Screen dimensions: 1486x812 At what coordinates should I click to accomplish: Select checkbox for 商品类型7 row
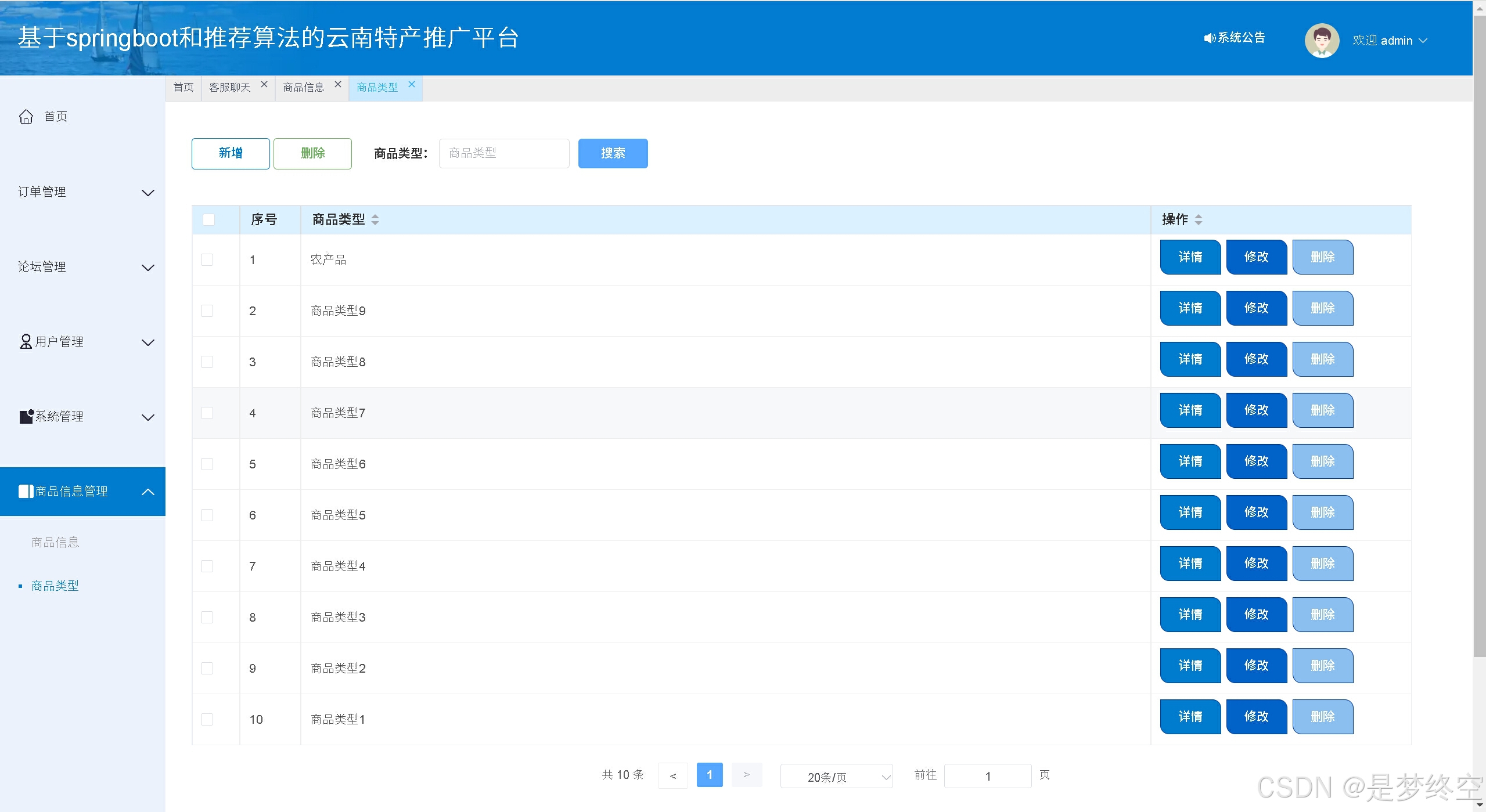[x=207, y=413]
